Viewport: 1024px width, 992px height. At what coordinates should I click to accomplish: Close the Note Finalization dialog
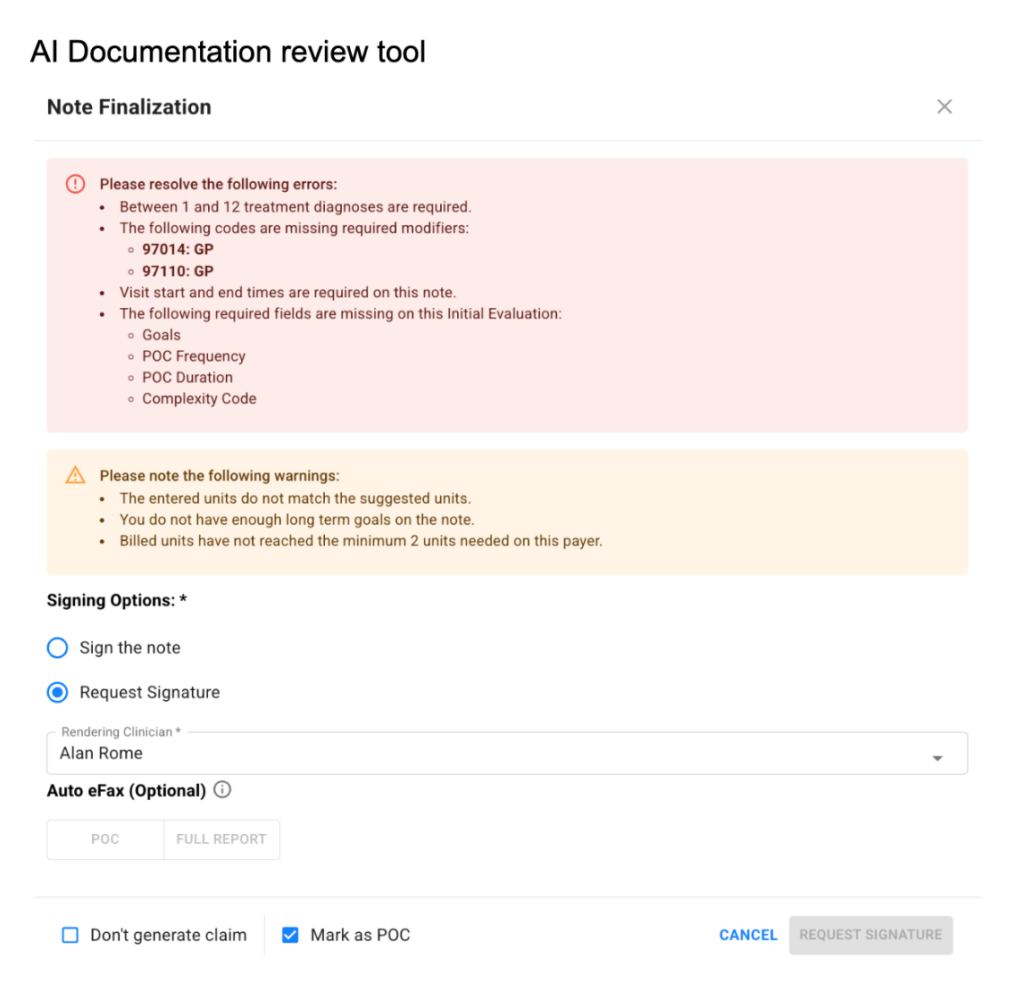(x=944, y=107)
